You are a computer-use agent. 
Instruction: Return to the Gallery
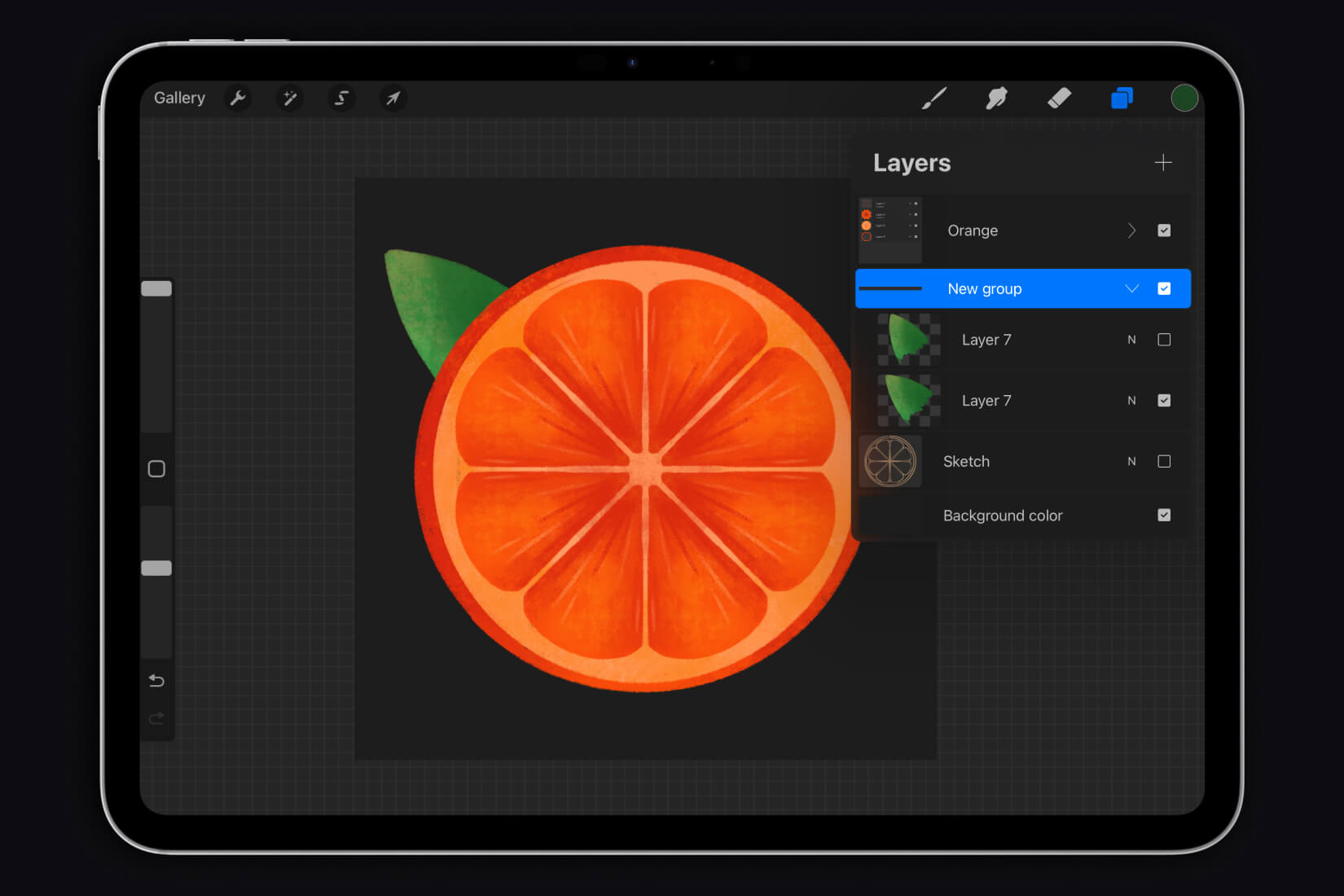coord(179,98)
